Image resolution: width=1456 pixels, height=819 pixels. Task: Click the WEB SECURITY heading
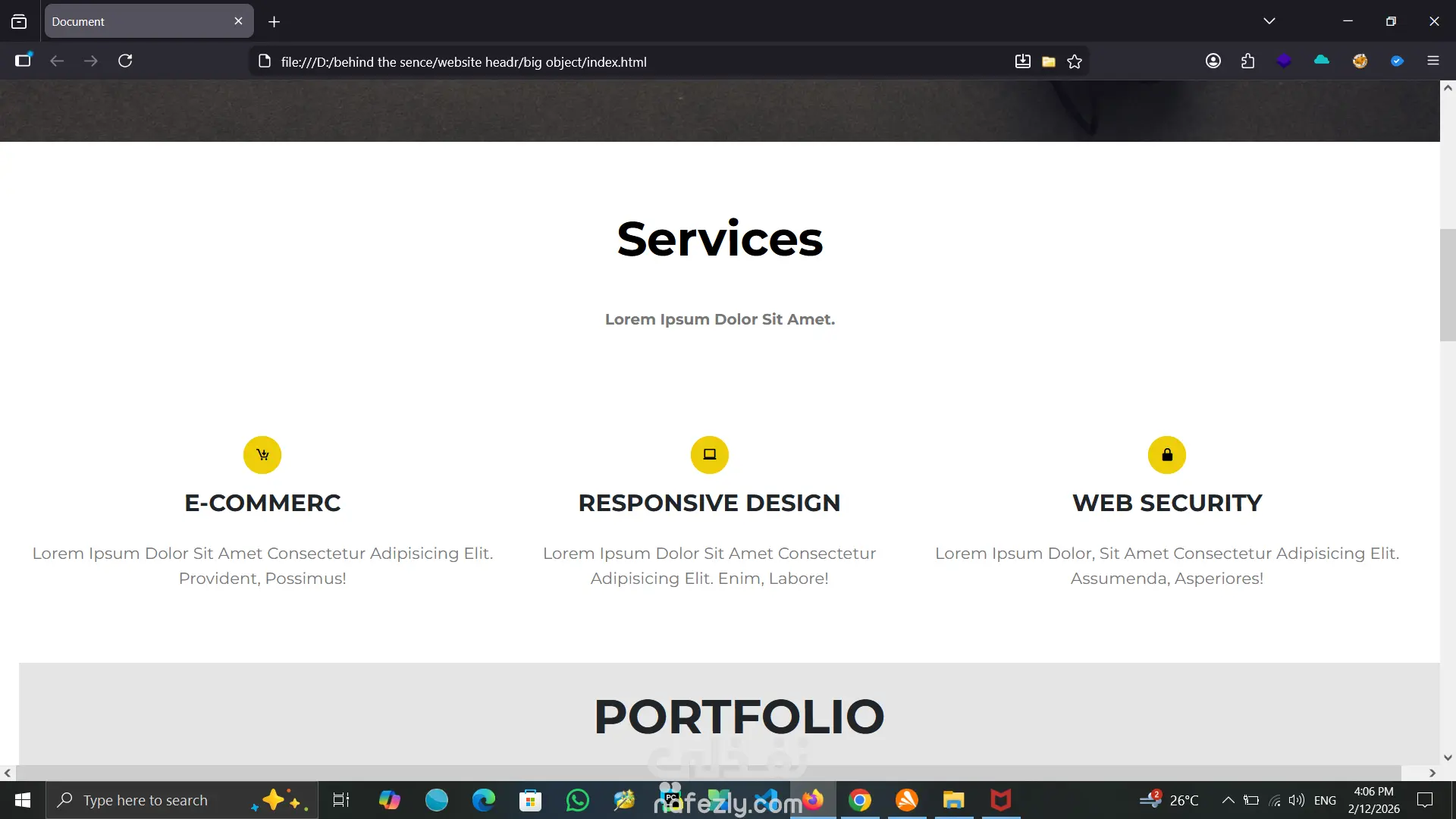coord(1166,503)
